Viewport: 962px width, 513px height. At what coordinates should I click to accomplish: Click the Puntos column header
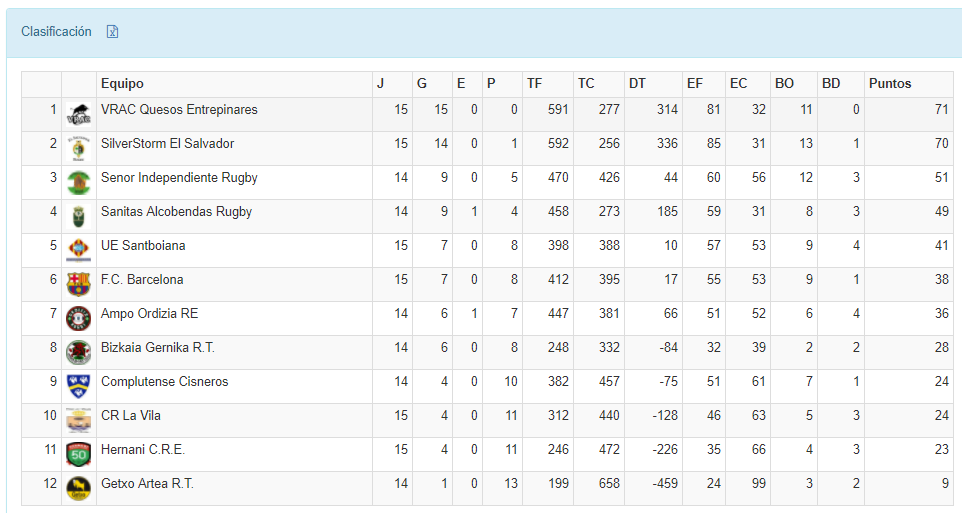pyautogui.click(x=890, y=84)
